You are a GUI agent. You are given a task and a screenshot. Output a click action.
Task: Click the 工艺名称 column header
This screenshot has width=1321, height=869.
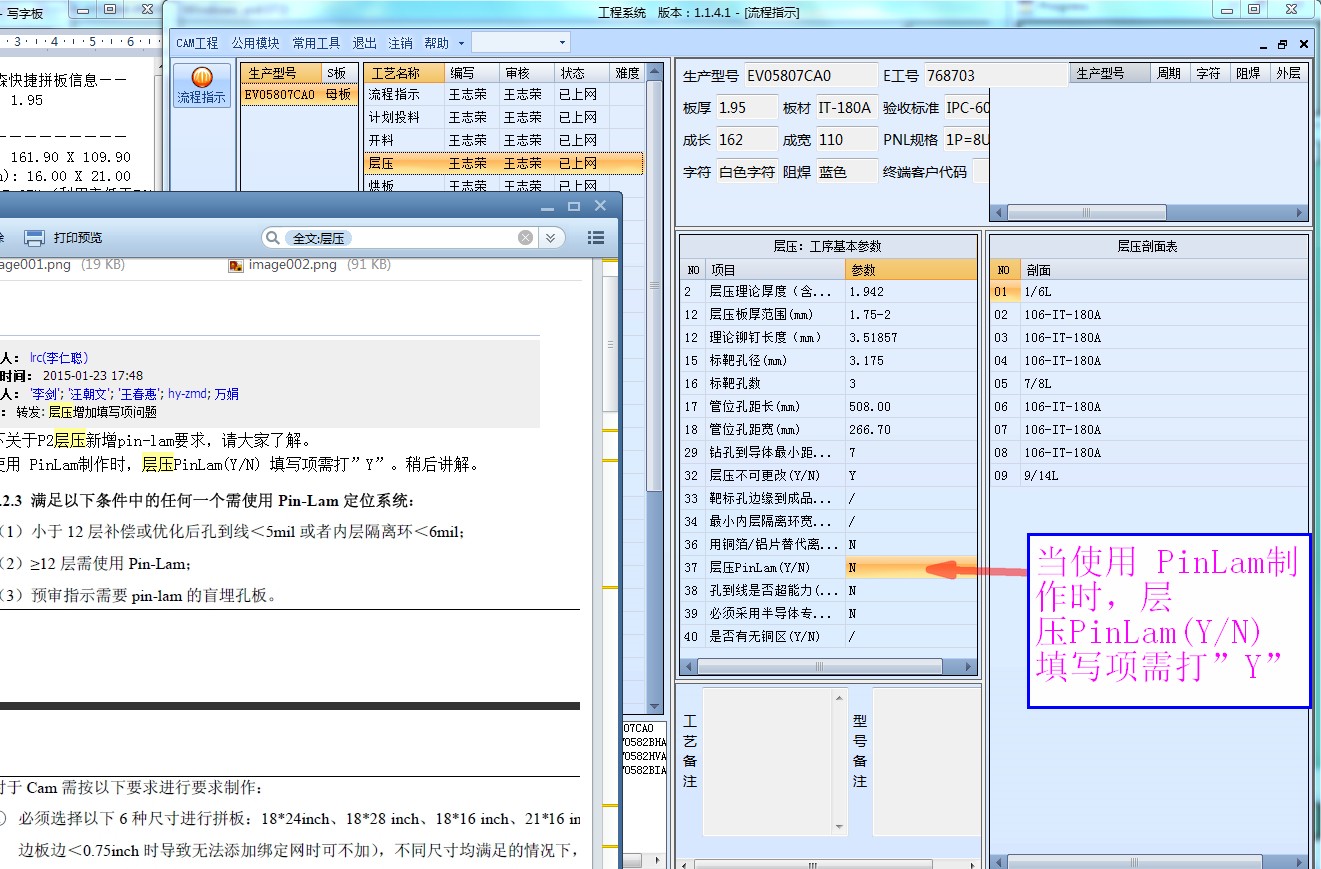coord(405,73)
